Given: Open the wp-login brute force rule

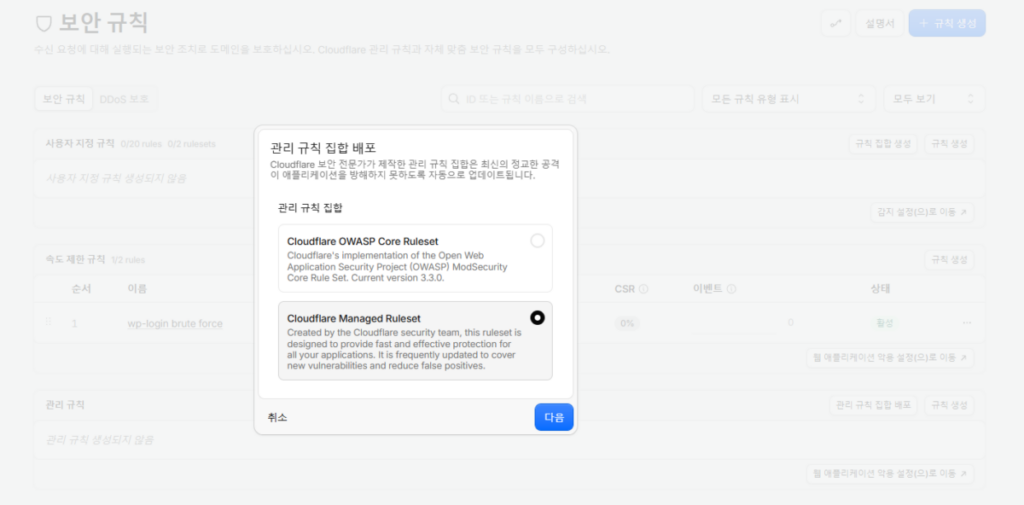Looking at the screenshot, I should click(175, 323).
